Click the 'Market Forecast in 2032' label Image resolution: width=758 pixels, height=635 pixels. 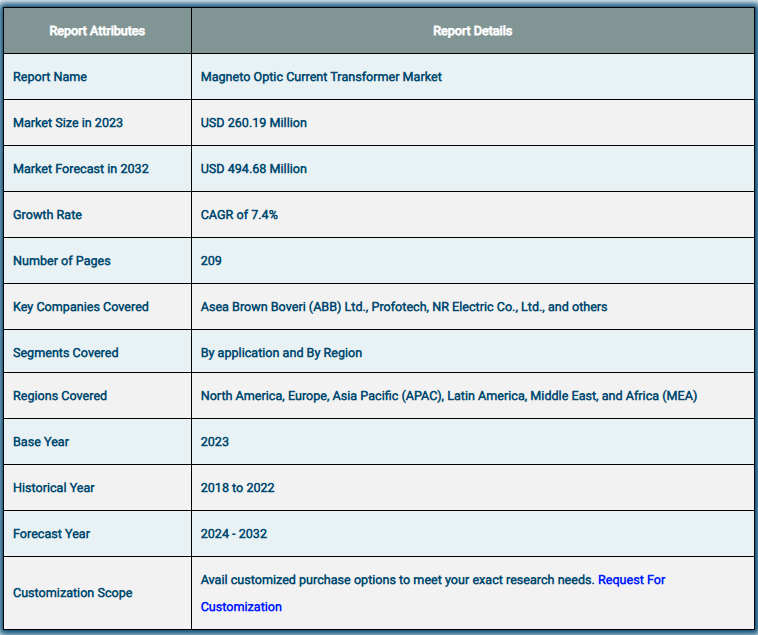tap(81, 169)
